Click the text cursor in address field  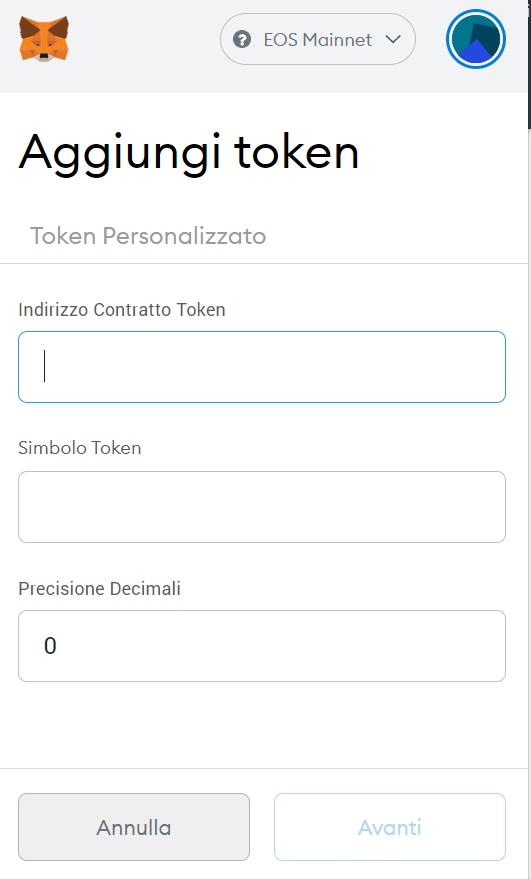pyautogui.click(x=44, y=366)
